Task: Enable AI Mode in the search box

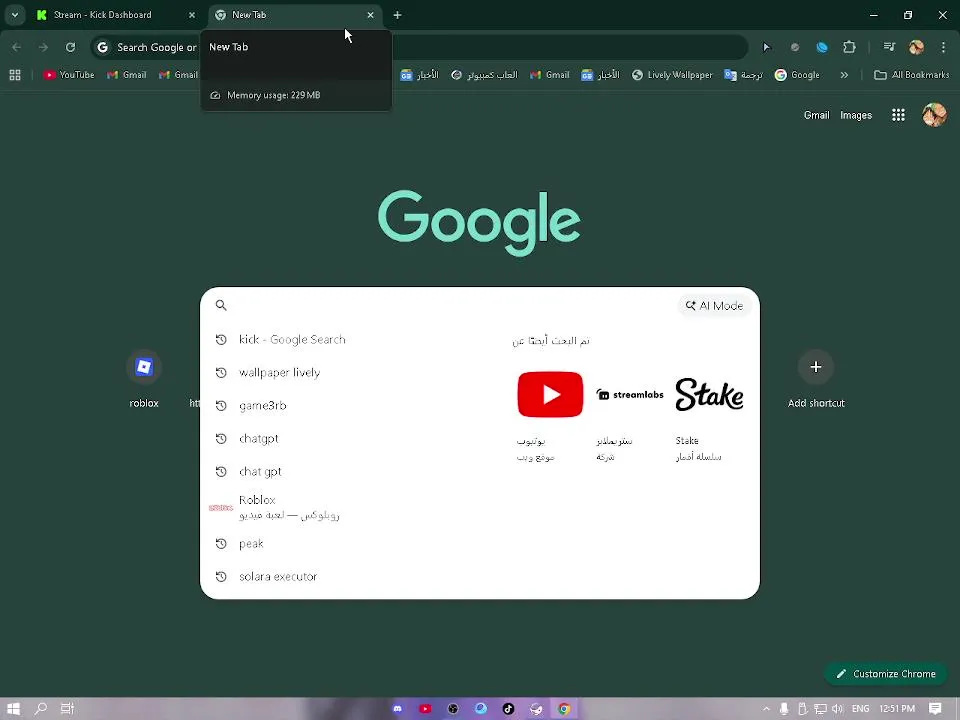Action: tap(714, 306)
